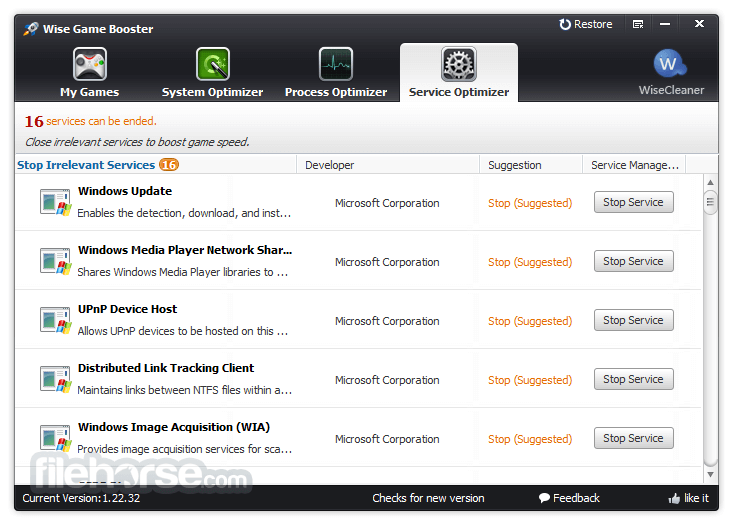Click the Windows Image Acquisition service icon
This screenshot has height=524, width=732.
point(56,438)
